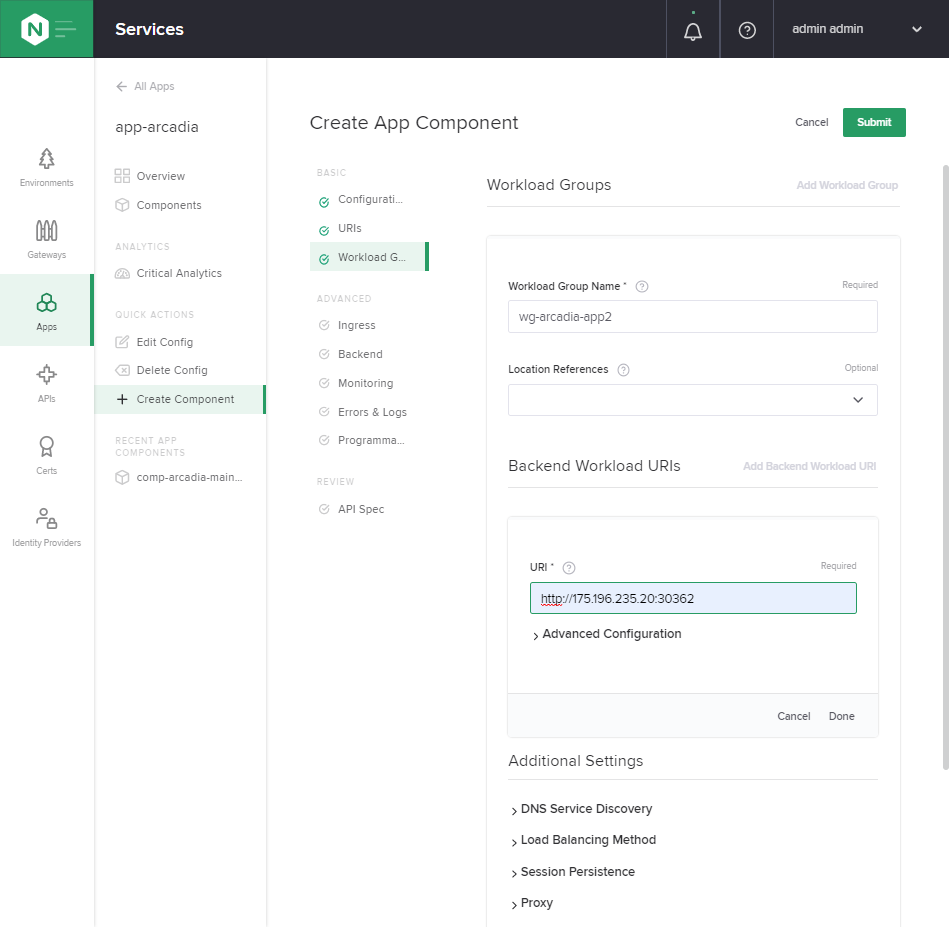Screen dimensions: 949x927
Task: Click the page vertical scrollbar
Action: pyautogui.click(x=945, y=466)
